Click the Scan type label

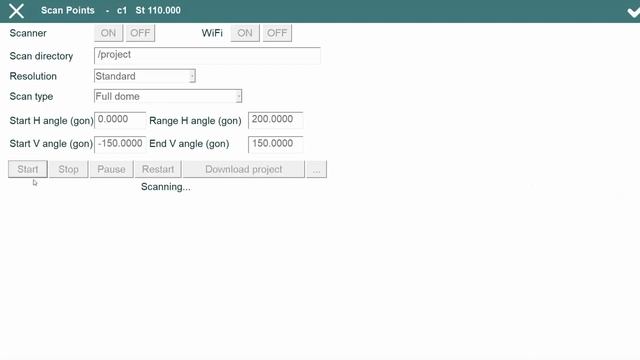click(x=31, y=97)
